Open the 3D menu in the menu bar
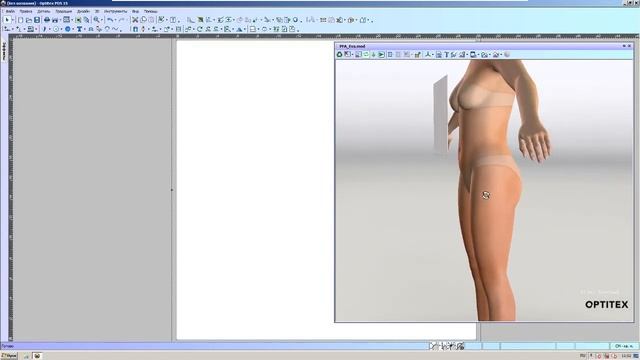 [97, 11]
